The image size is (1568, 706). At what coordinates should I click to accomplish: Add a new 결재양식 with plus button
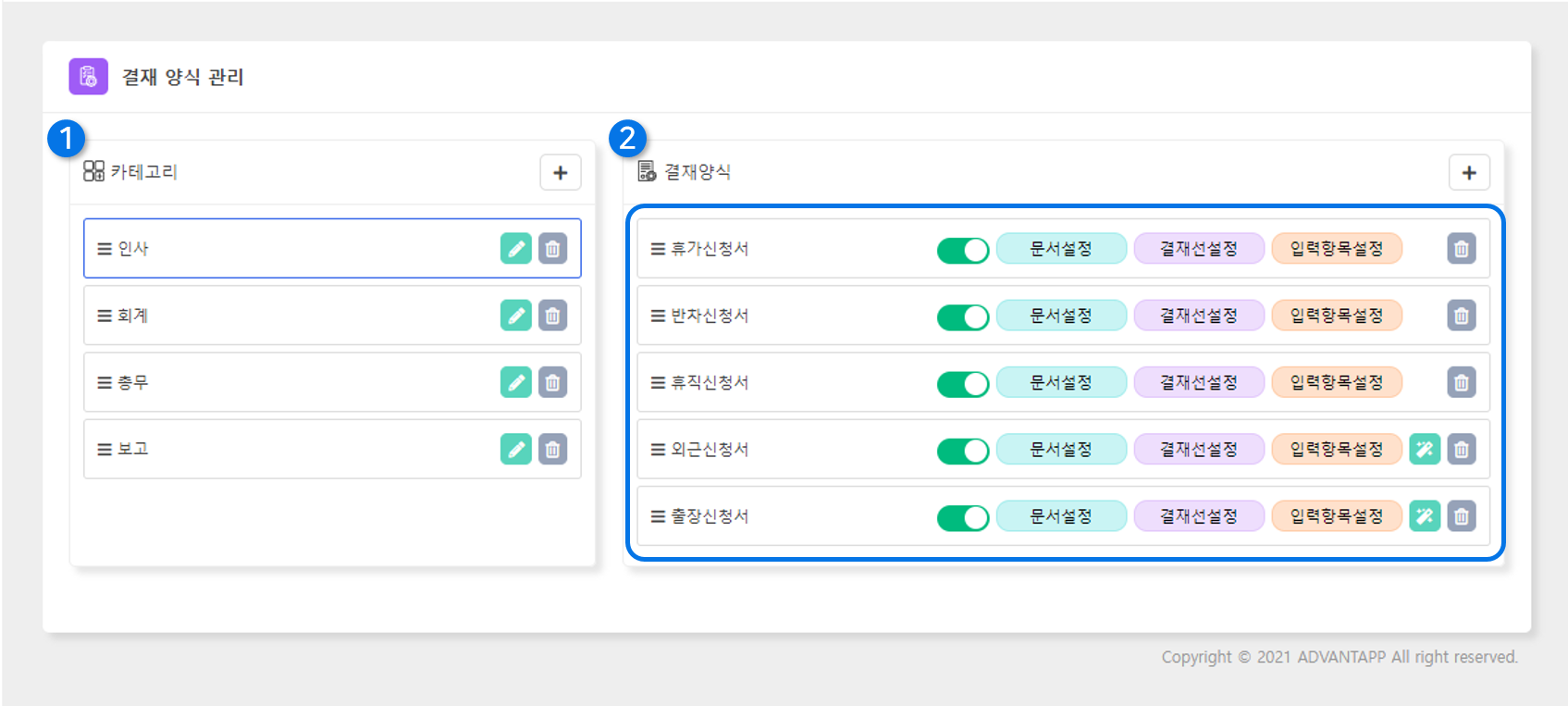[x=1468, y=173]
